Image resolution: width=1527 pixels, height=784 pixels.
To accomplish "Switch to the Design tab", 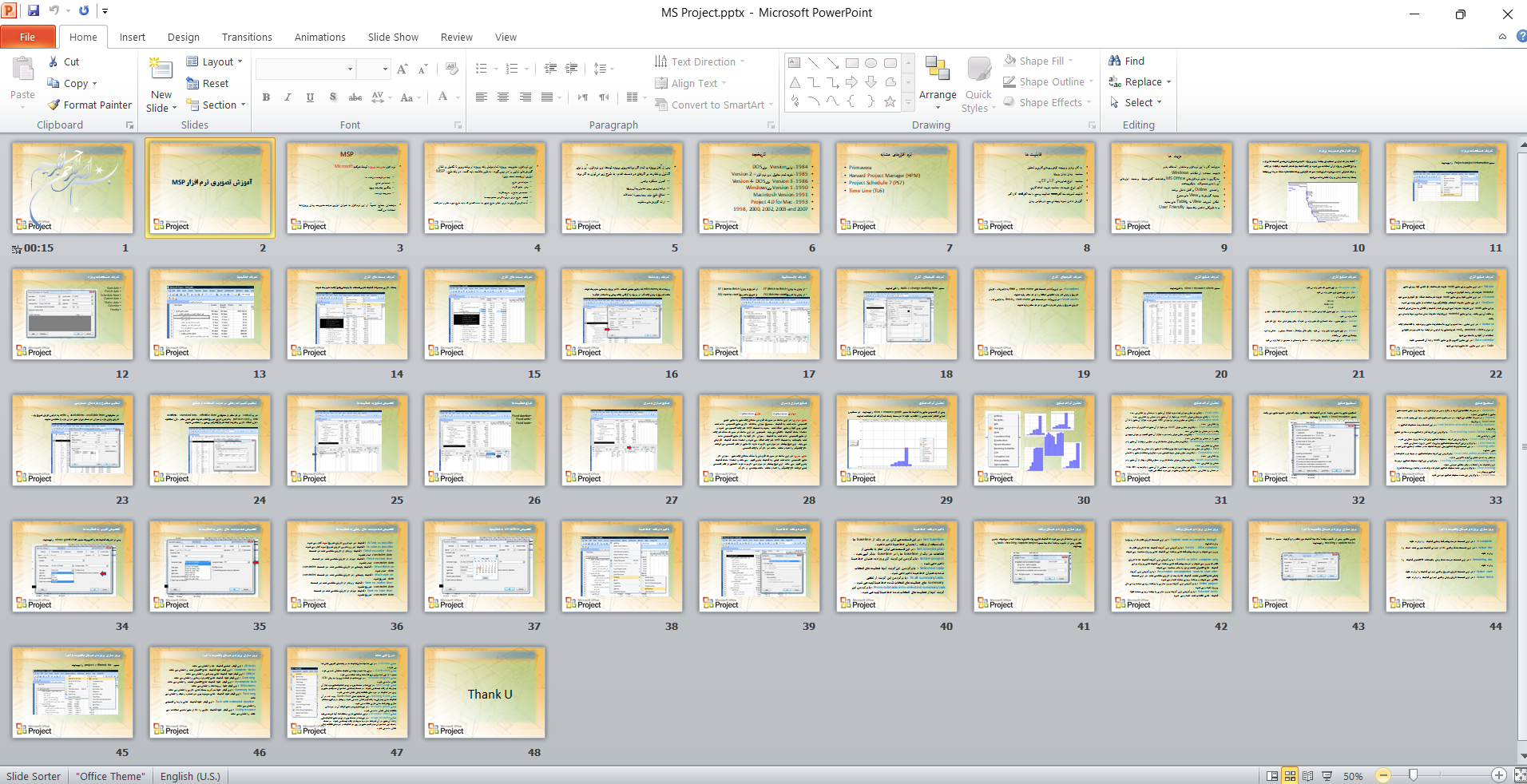I will point(184,37).
